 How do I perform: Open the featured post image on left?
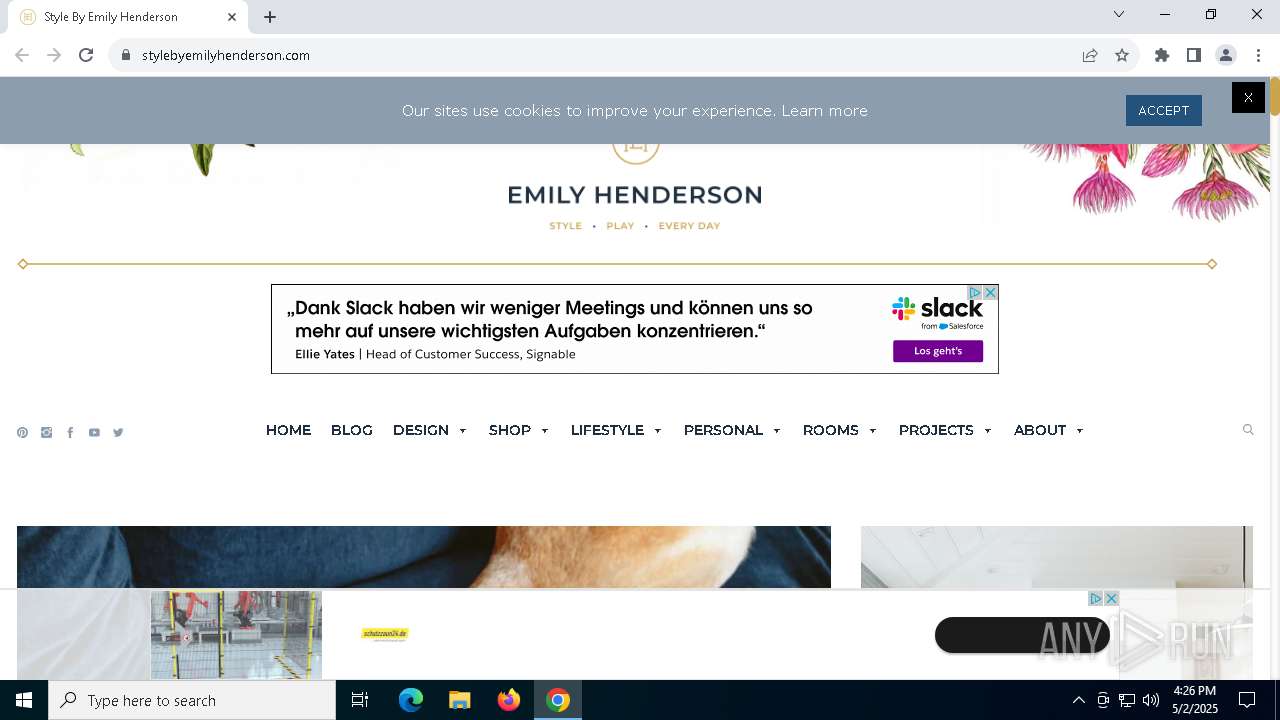(x=424, y=557)
